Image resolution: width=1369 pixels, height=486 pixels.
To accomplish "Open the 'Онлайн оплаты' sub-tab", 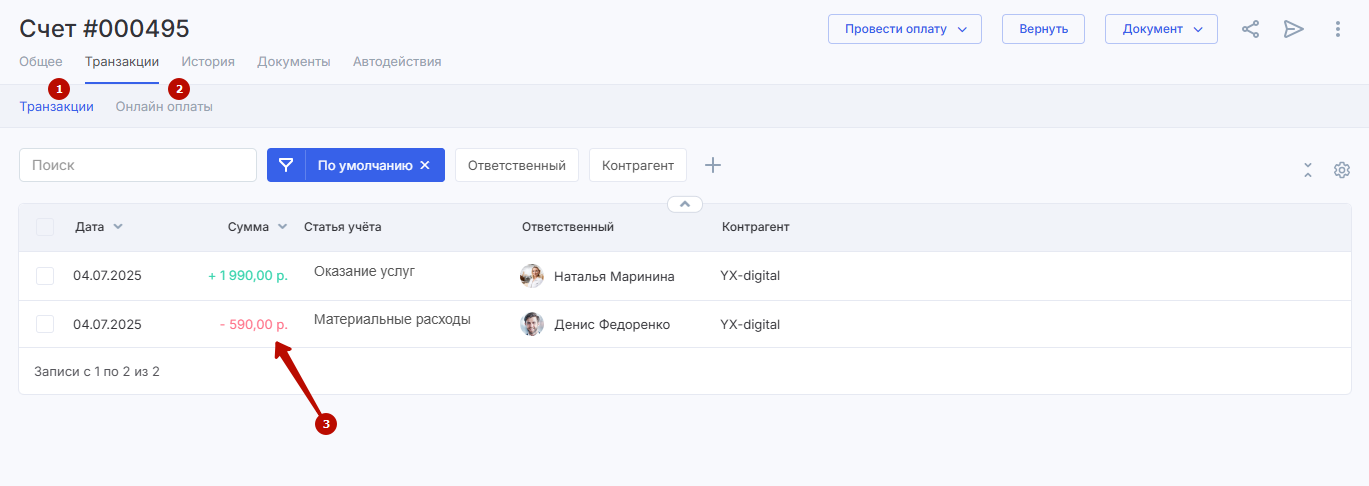I will [164, 107].
